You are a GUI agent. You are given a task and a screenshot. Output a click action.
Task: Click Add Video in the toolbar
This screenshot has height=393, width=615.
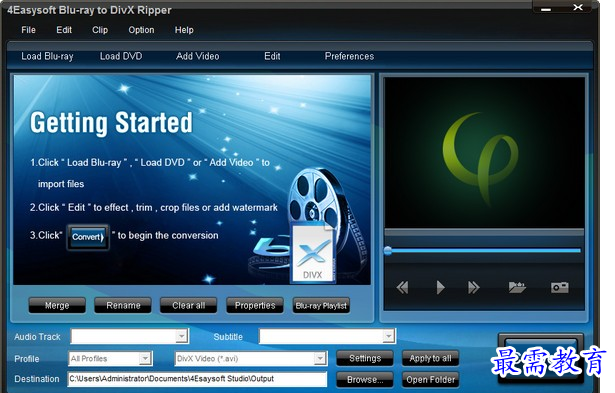[x=198, y=56]
